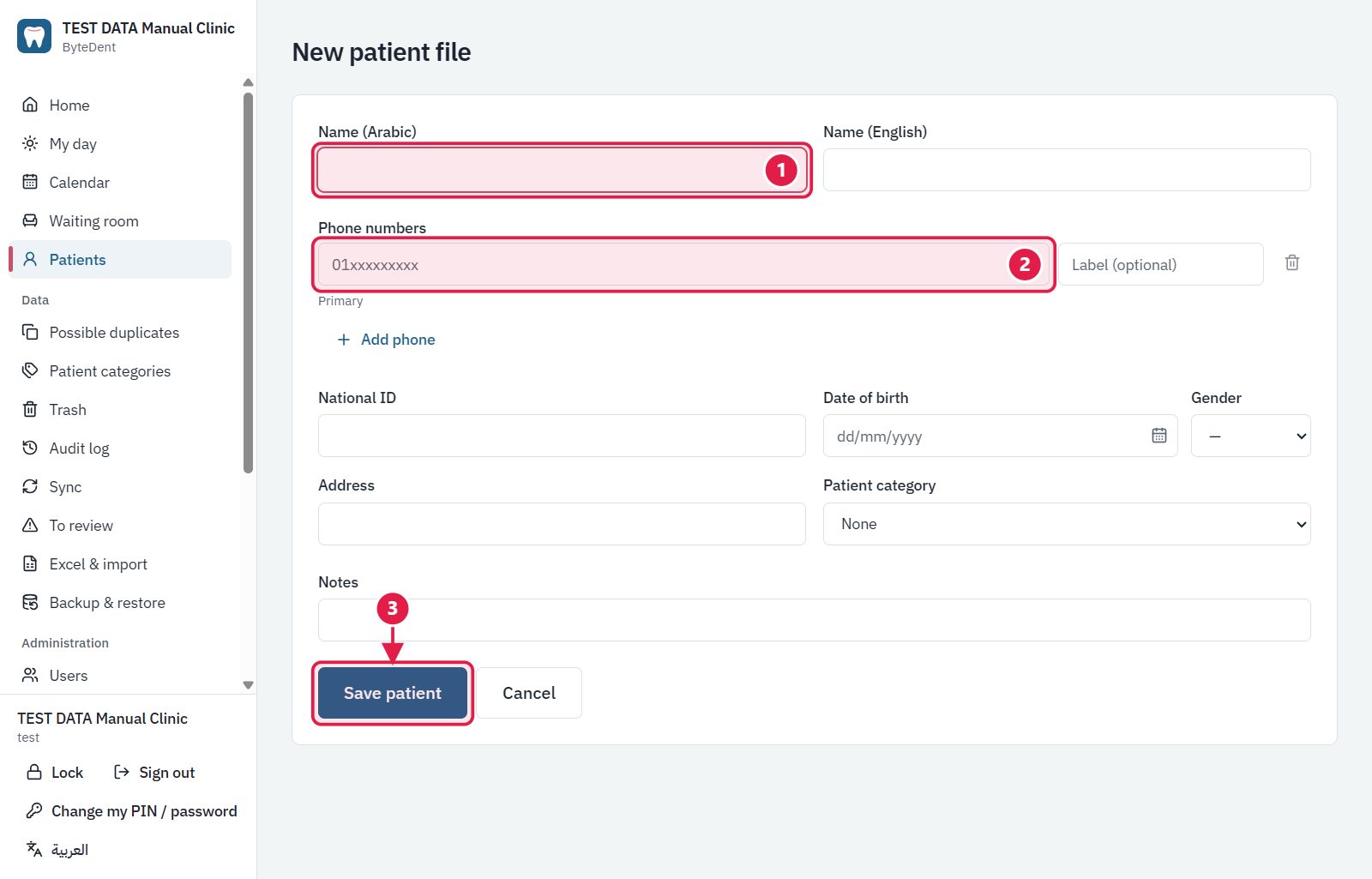Click the Address input field
The height and width of the screenshot is (879, 1372).
[562, 524]
